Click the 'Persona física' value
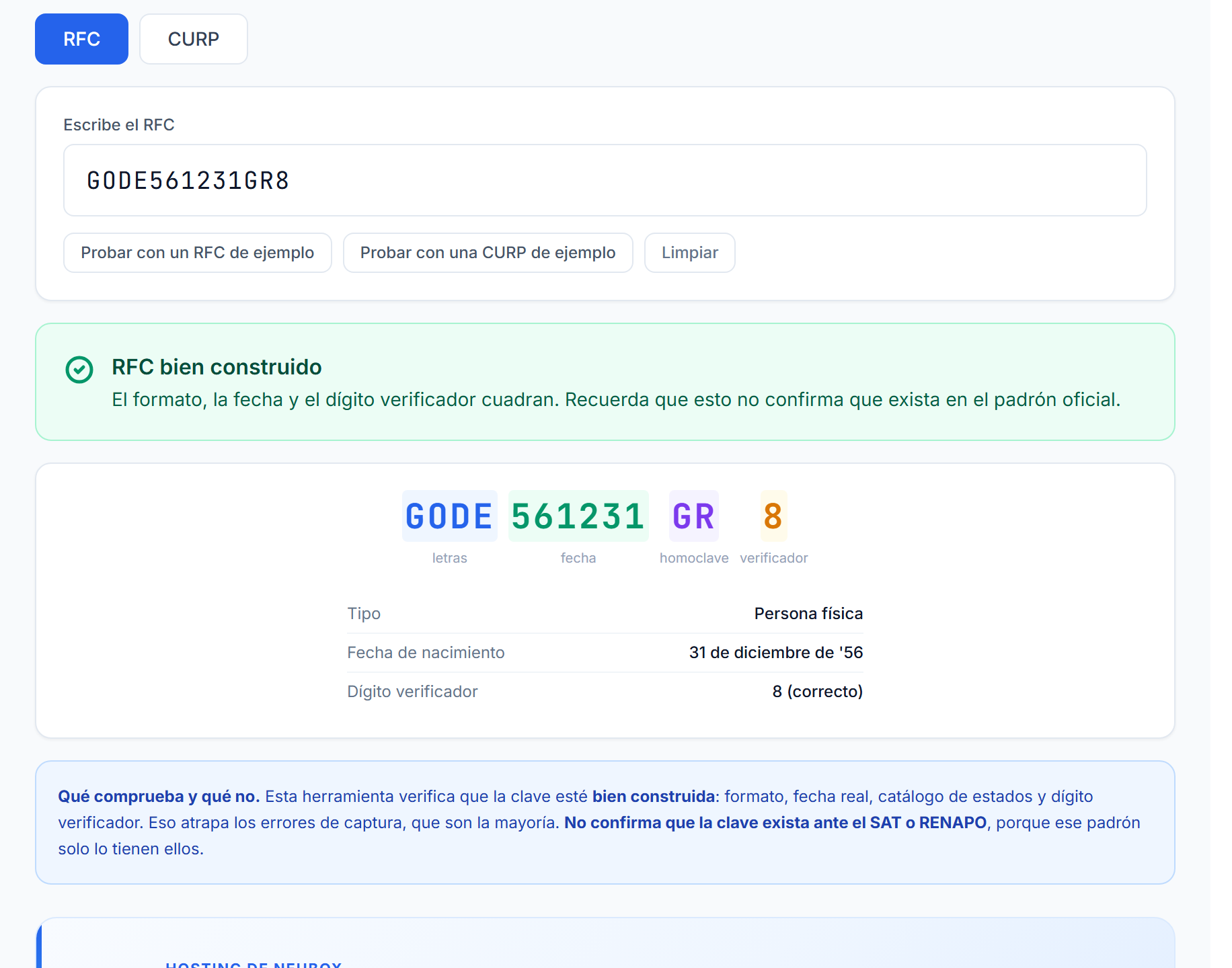The width and height of the screenshot is (1232, 968). (x=808, y=614)
